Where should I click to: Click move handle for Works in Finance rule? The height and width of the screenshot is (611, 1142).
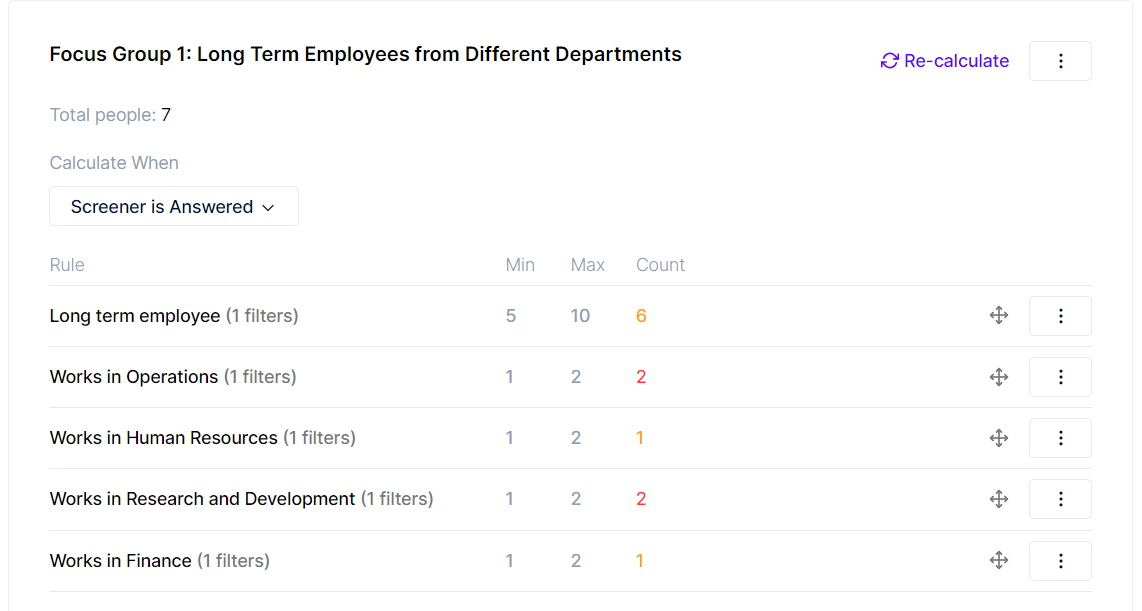point(998,561)
